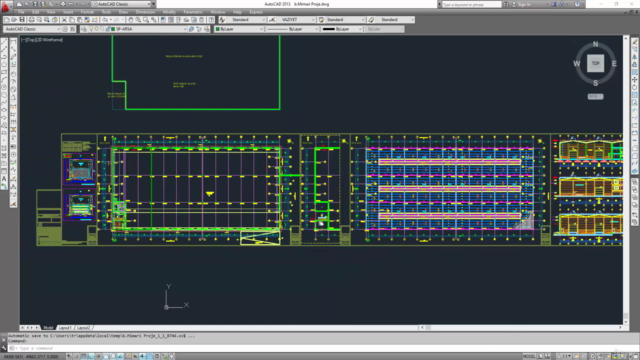The image size is (640, 360).
Task: Expand the SP-ARSA layer dropdown
Action: click(x=184, y=29)
